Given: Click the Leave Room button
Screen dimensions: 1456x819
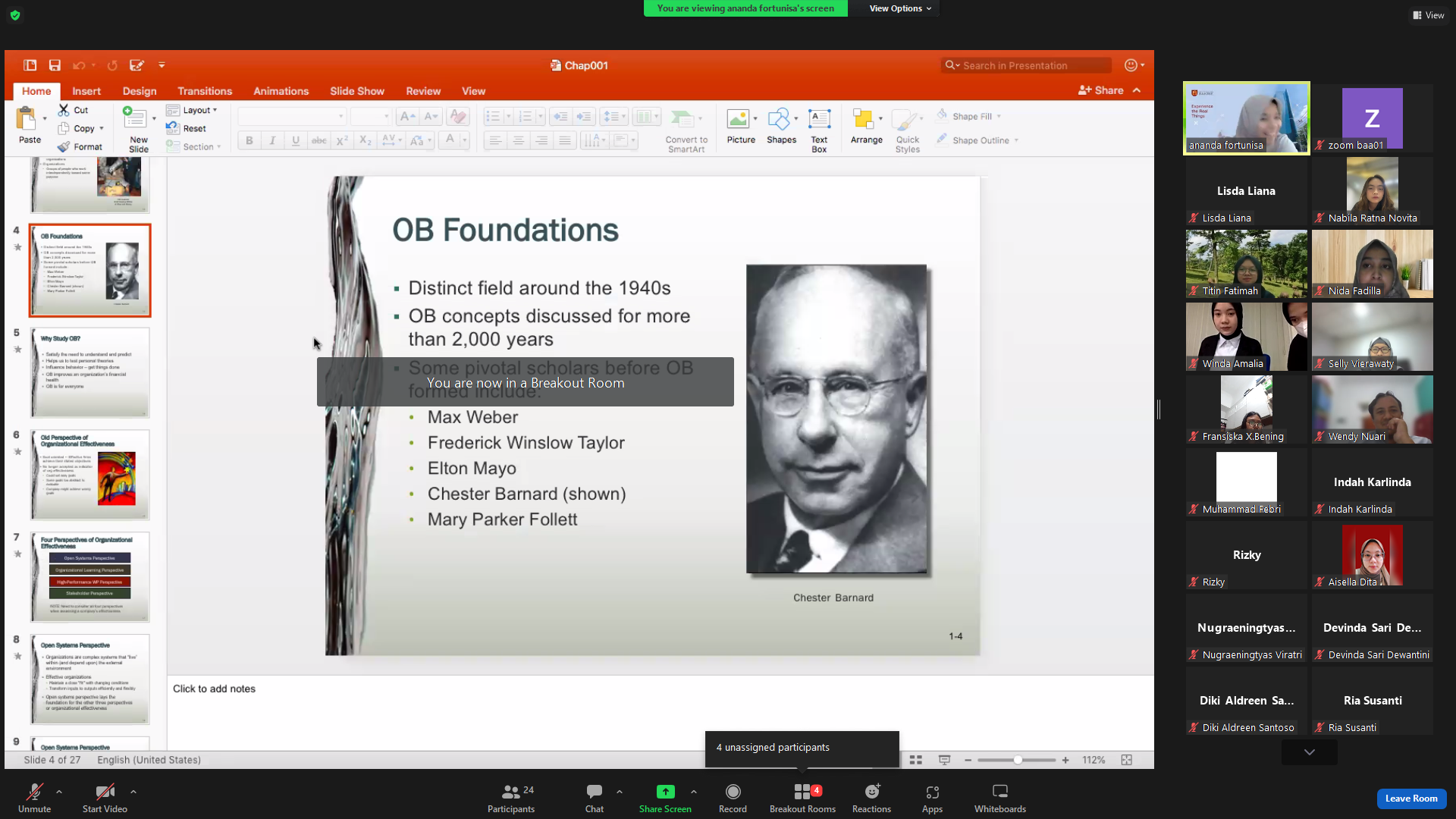Looking at the screenshot, I should pyautogui.click(x=1411, y=799).
